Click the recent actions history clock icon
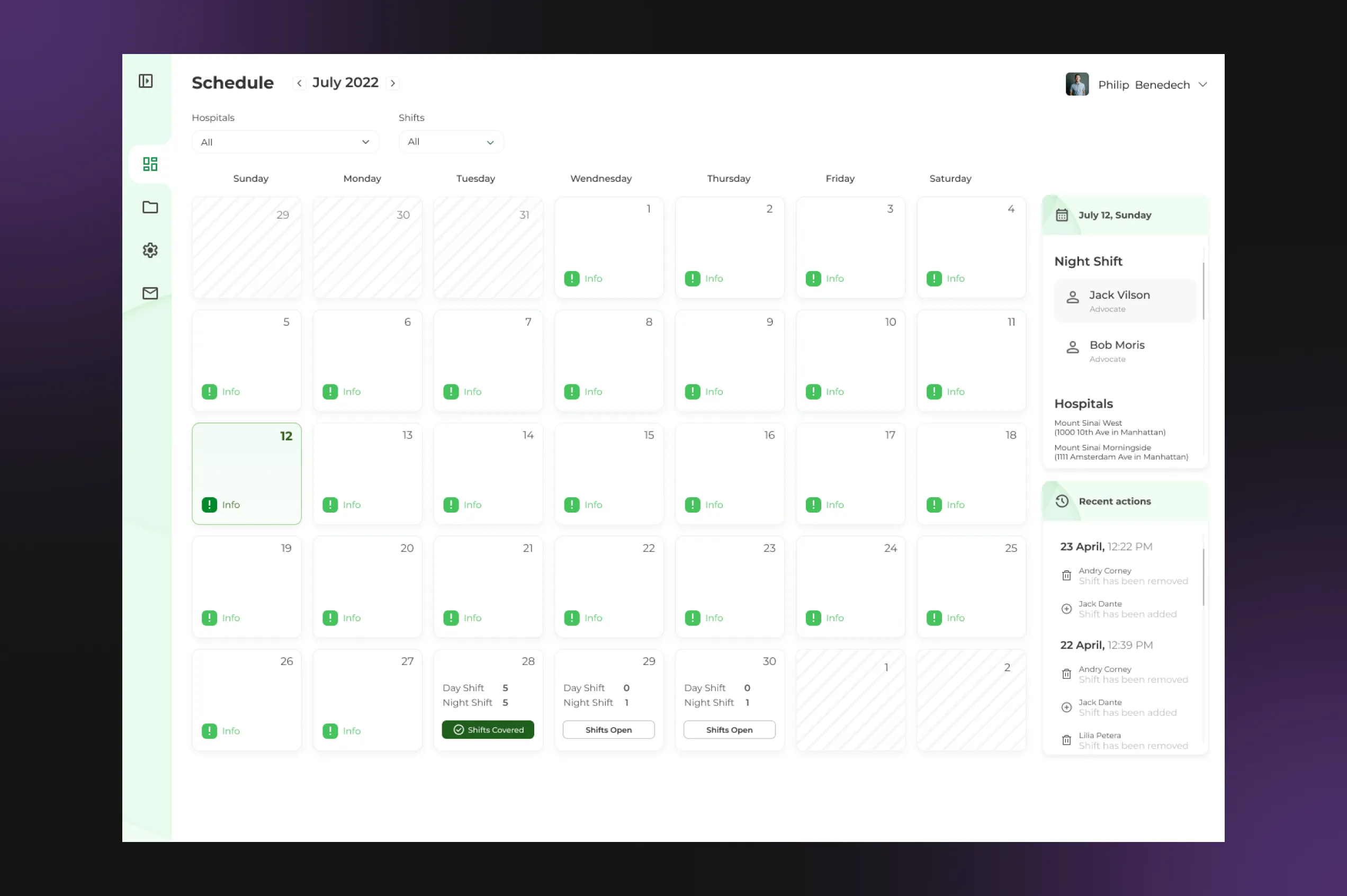This screenshot has height=896, width=1347. click(1062, 501)
